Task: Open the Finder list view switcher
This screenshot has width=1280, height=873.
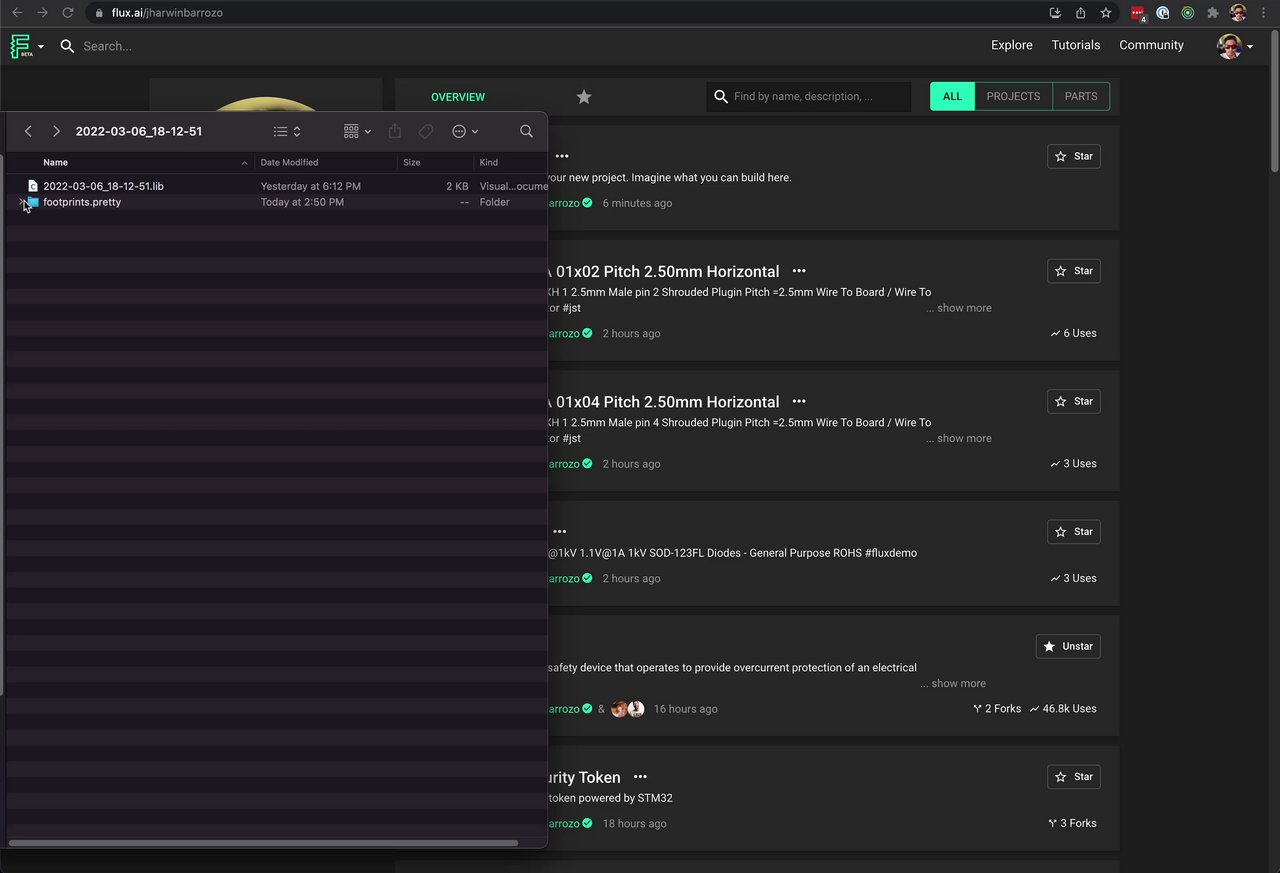Action: [x=287, y=131]
